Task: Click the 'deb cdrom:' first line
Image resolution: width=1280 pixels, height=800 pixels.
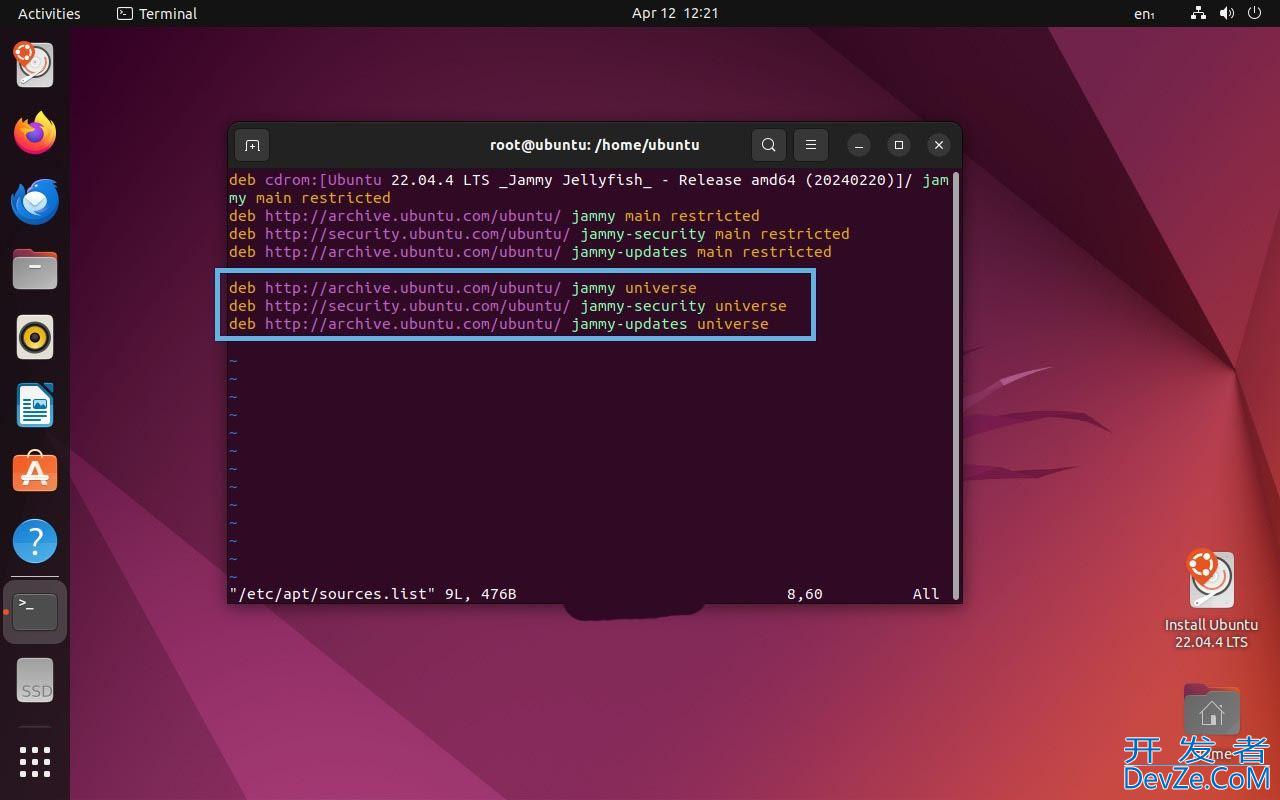Action: pos(589,180)
